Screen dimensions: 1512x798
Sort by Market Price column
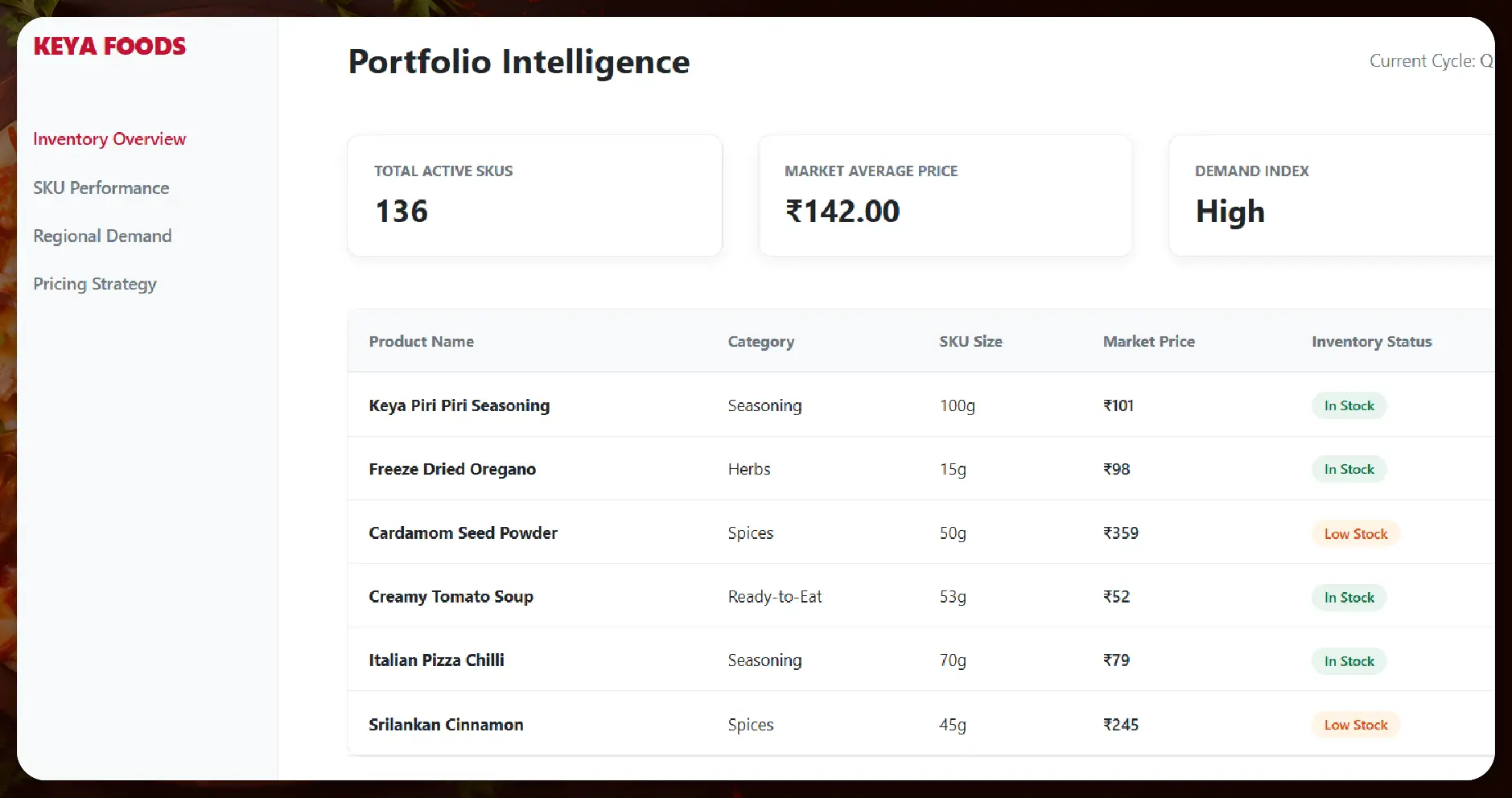[1148, 341]
